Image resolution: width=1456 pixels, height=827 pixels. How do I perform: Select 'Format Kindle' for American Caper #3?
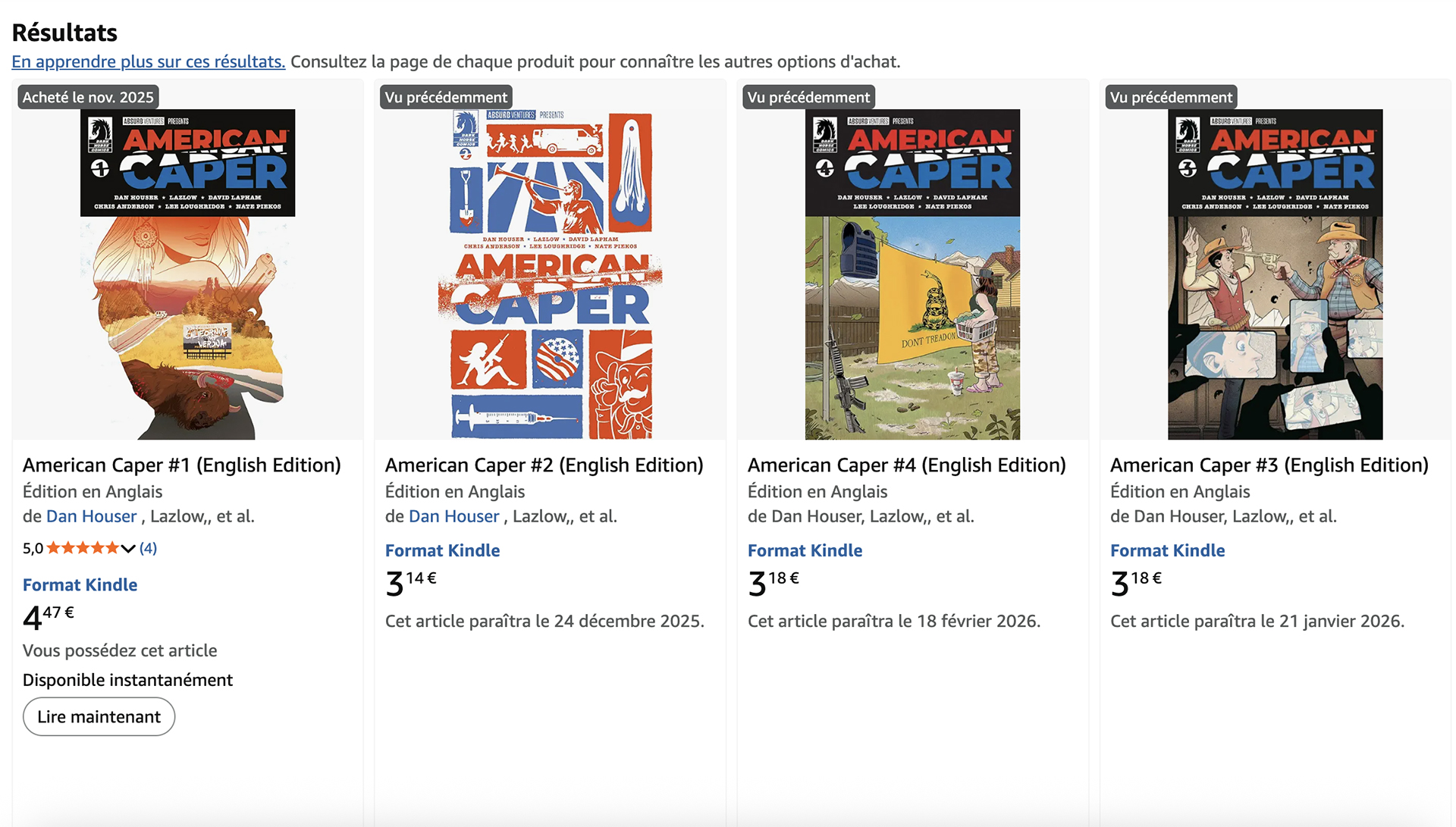point(1167,550)
